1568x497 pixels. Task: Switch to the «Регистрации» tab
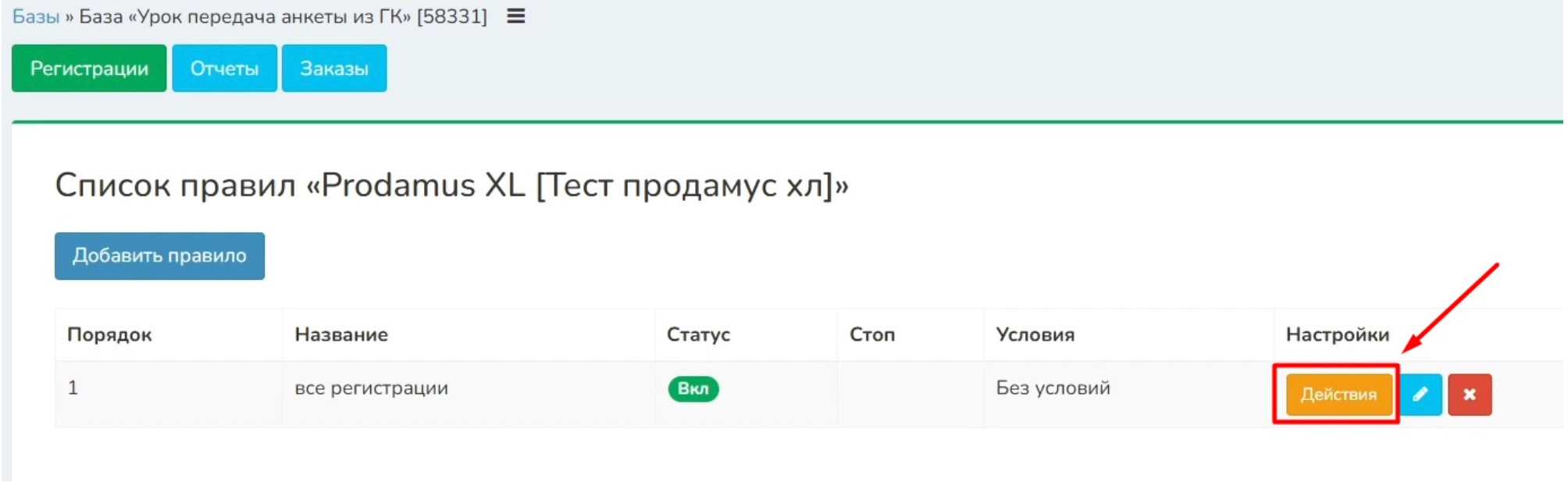pos(89,69)
